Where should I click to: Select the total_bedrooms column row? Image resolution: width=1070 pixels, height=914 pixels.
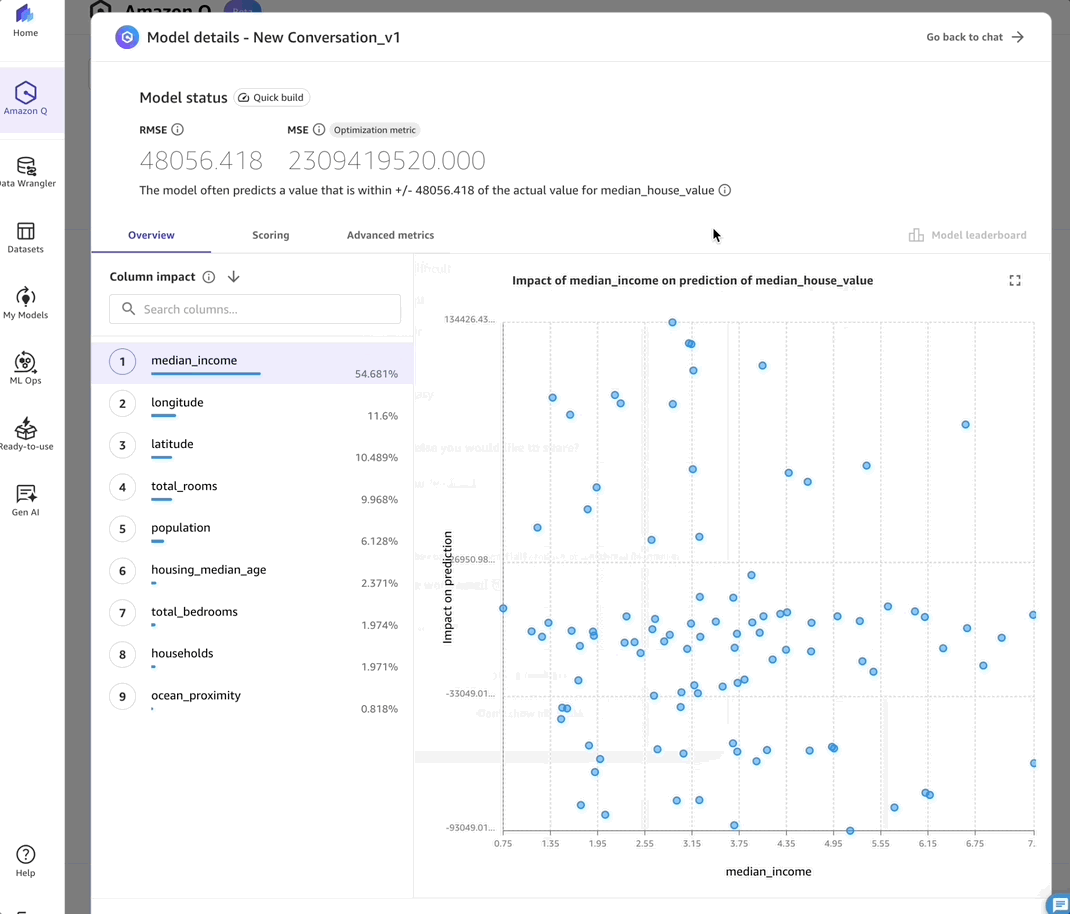tap(252, 614)
